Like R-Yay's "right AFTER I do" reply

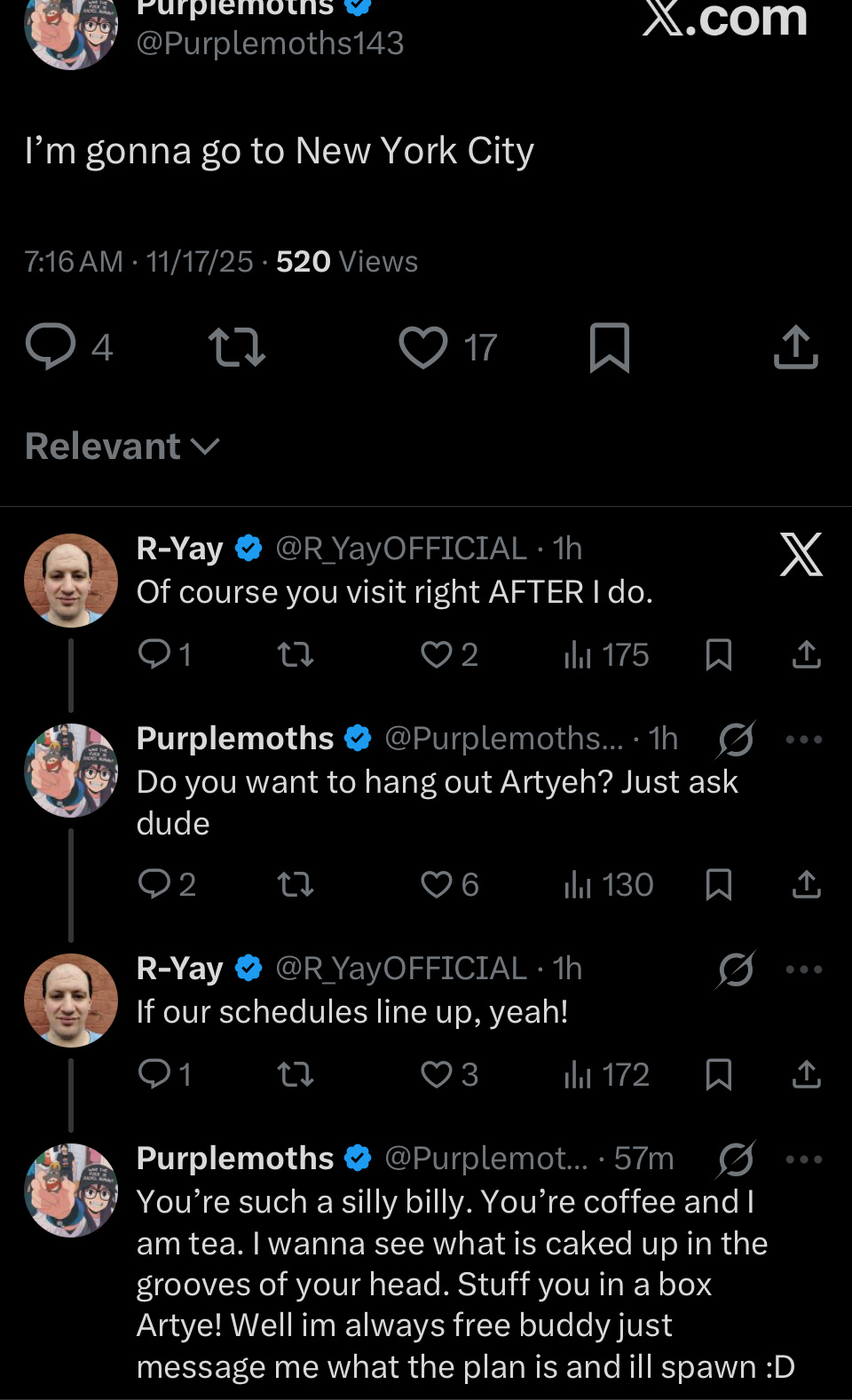[x=437, y=655]
